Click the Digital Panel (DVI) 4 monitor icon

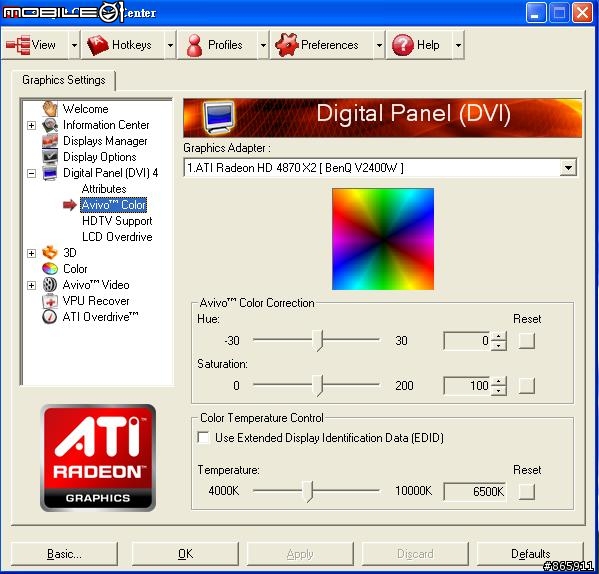[50, 173]
